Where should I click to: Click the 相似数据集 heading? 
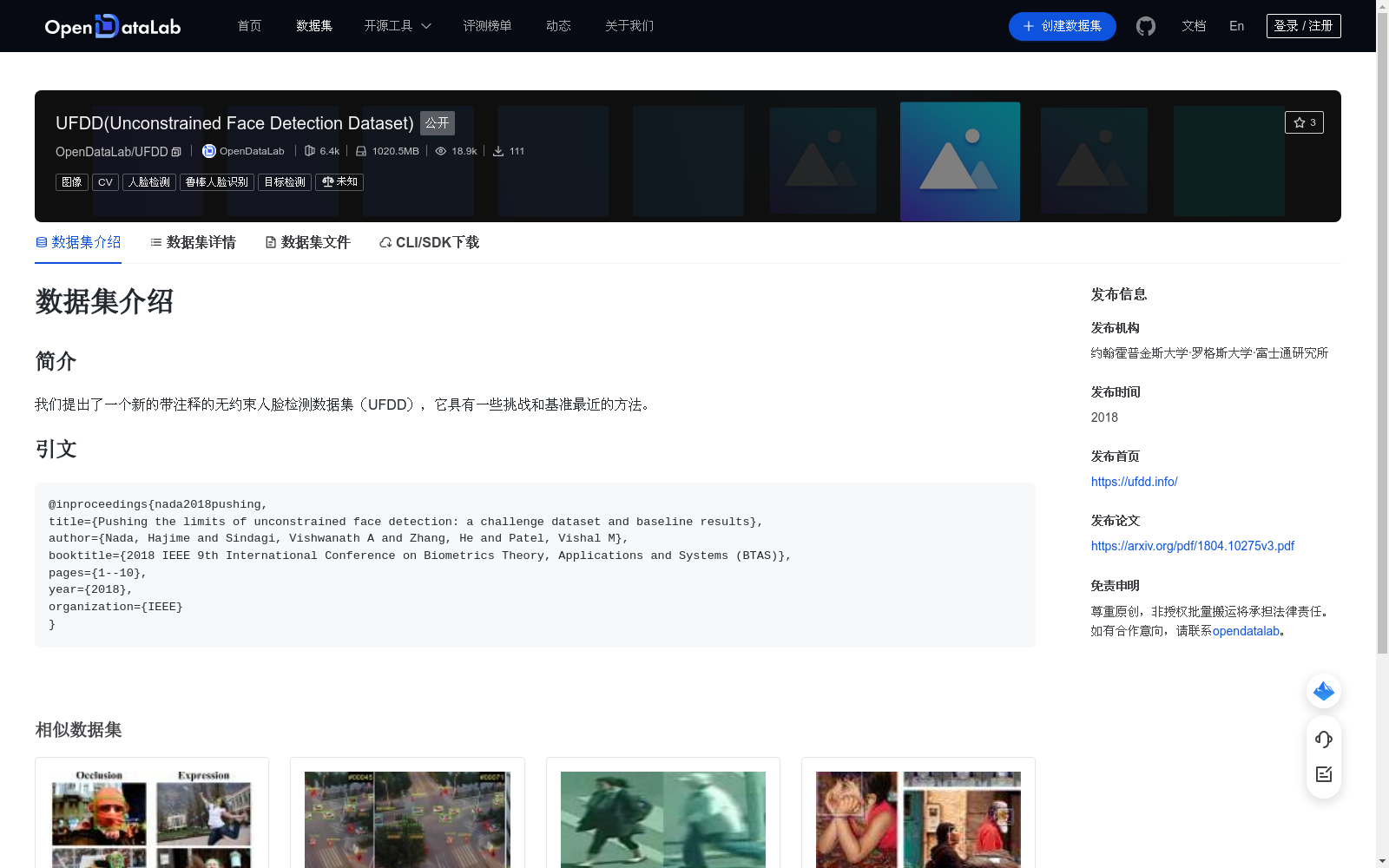point(78,730)
